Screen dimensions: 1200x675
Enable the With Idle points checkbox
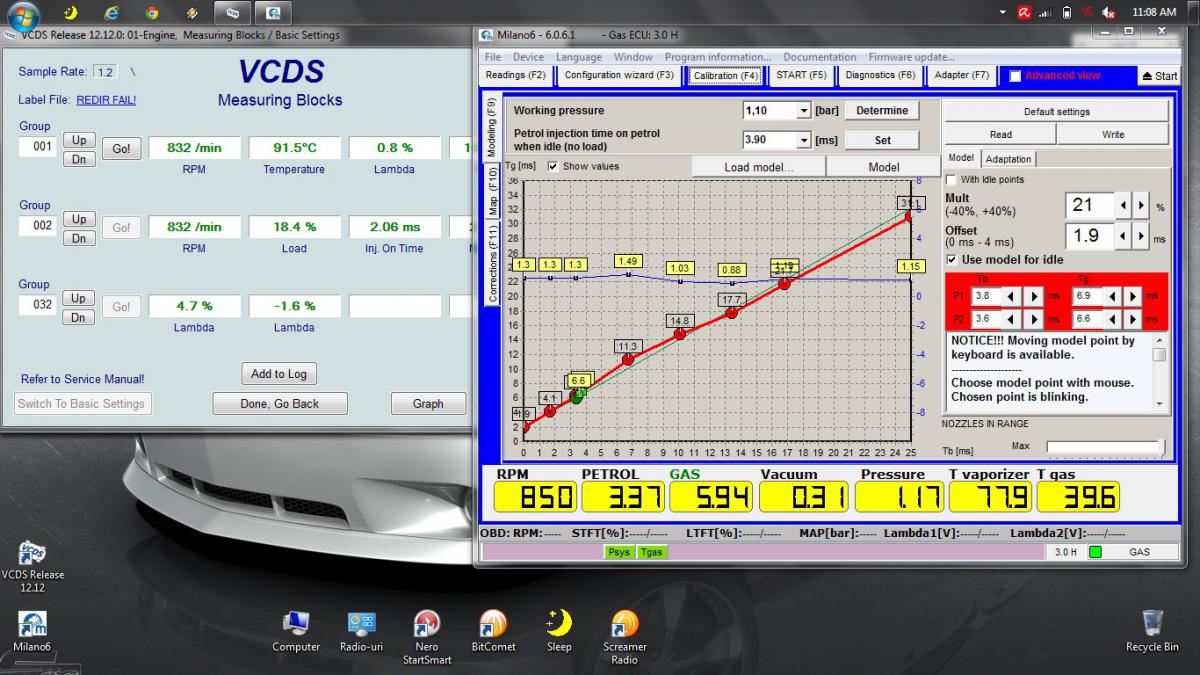(951, 179)
